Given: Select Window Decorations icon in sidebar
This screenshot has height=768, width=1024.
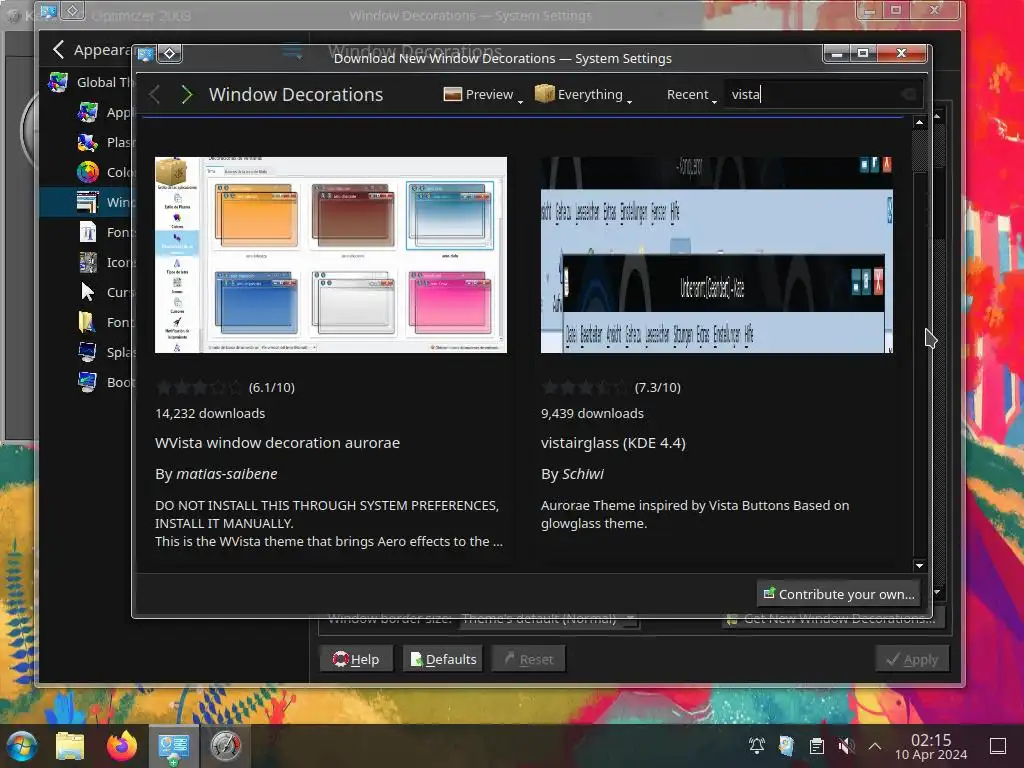Looking at the screenshot, I should pos(88,202).
